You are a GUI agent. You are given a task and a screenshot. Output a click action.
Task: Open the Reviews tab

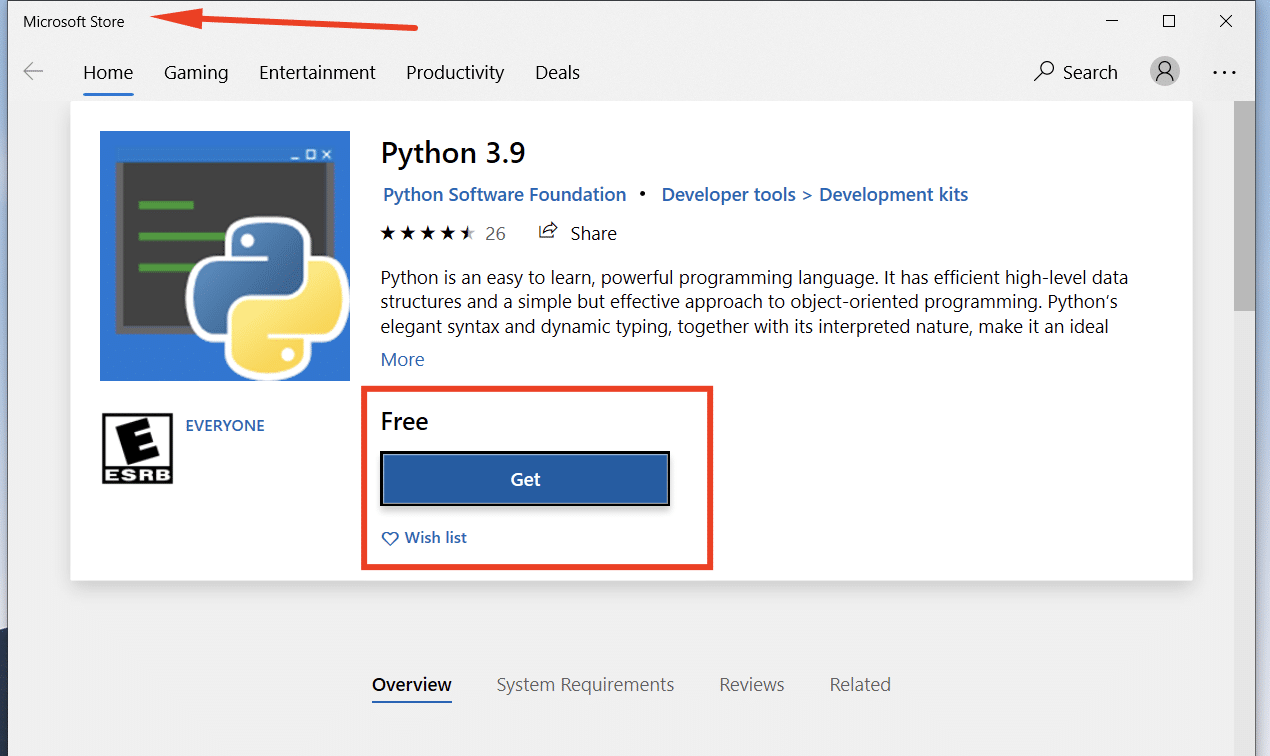[752, 685]
